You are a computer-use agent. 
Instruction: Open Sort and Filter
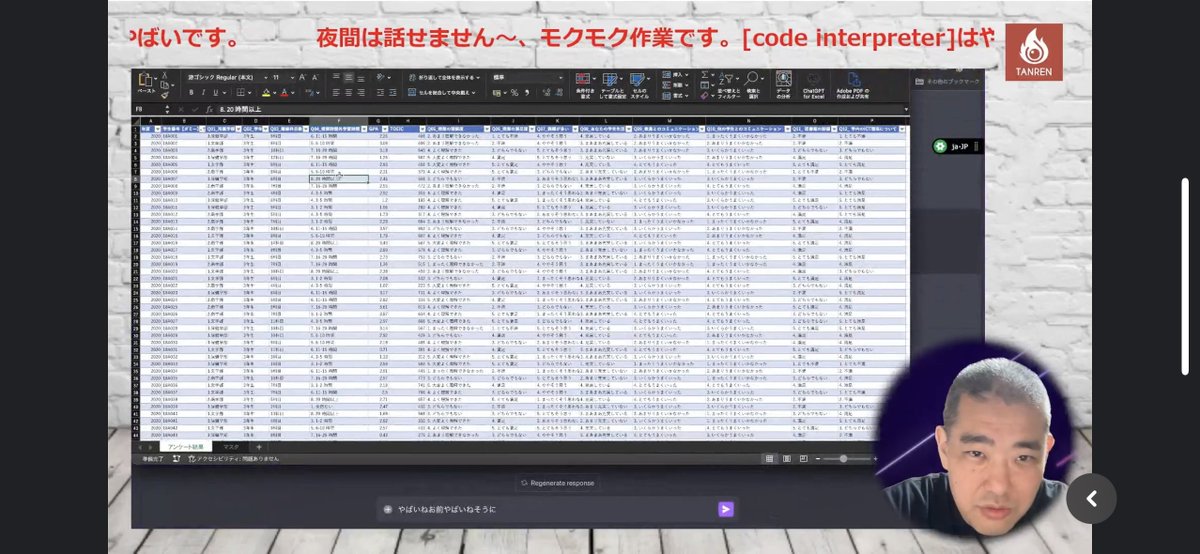tap(728, 86)
